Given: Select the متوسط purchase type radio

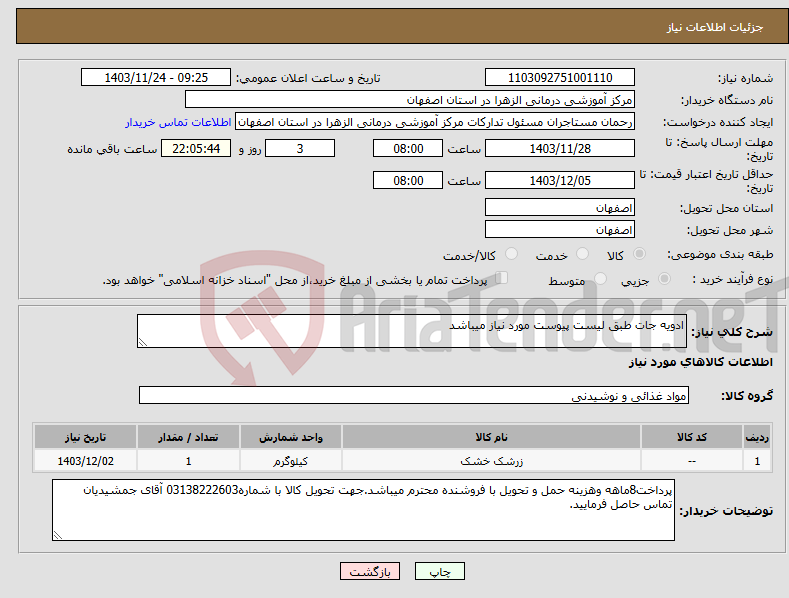Looking at the screenshot, I should (600, 279).
